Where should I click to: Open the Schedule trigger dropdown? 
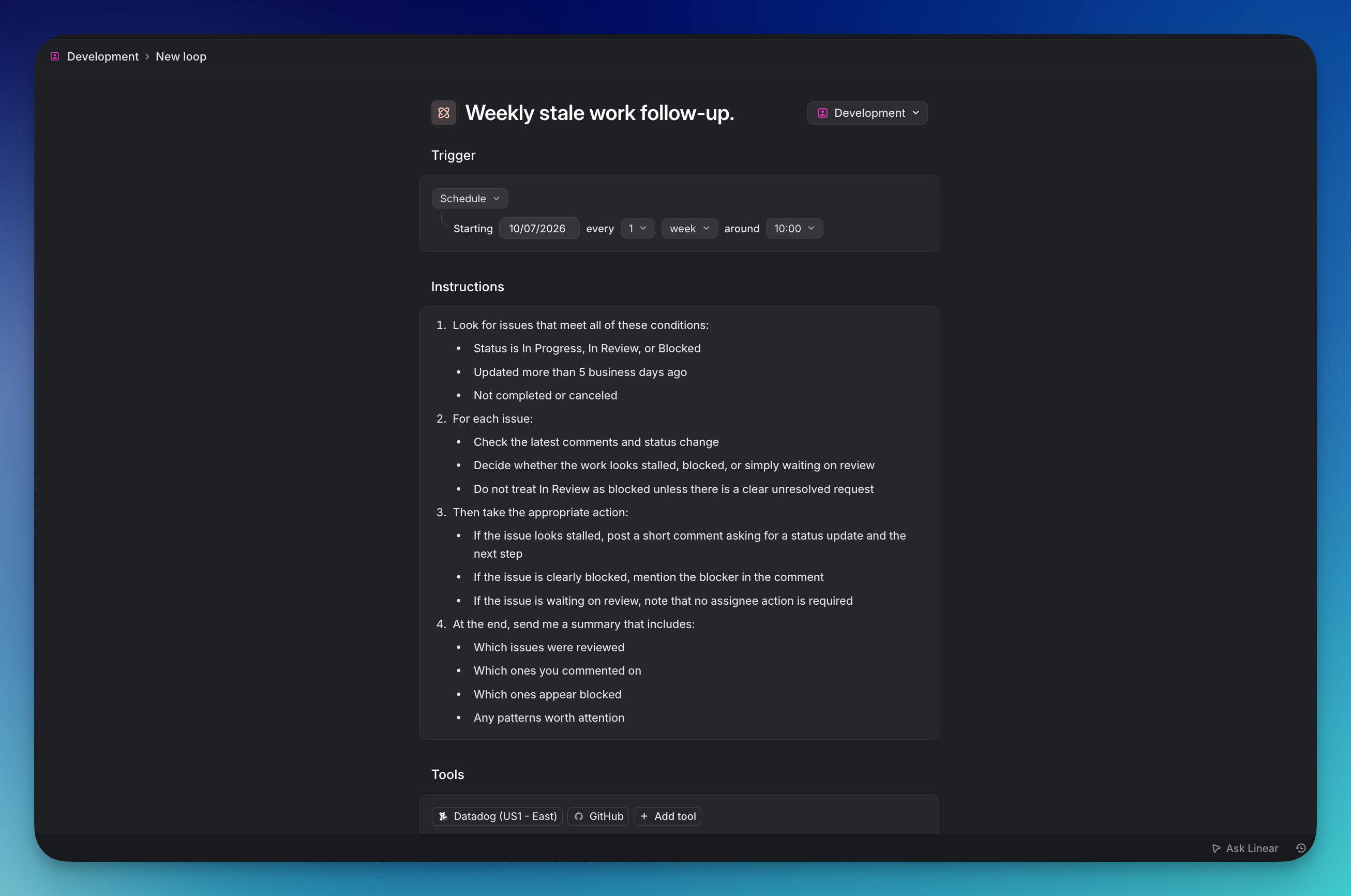pyautogui.click(x=470, y=198)
